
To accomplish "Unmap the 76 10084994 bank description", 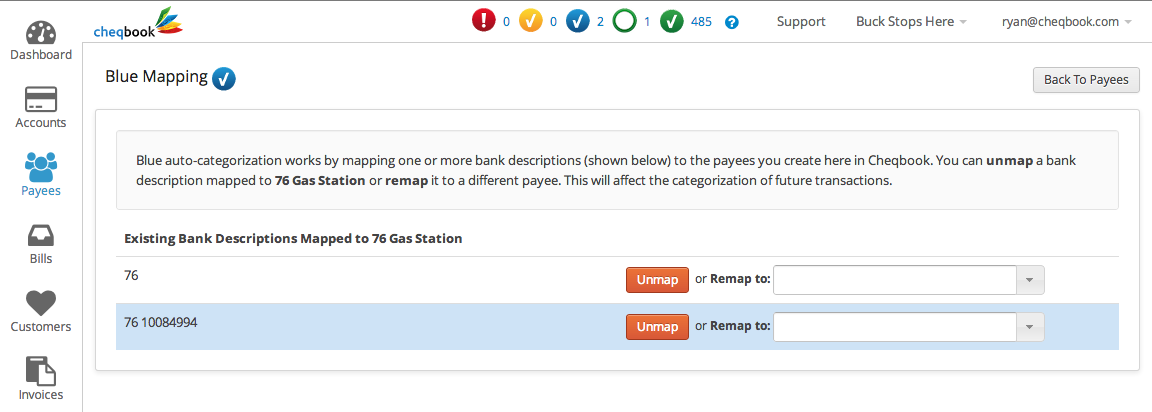I will tap(657, 327).
